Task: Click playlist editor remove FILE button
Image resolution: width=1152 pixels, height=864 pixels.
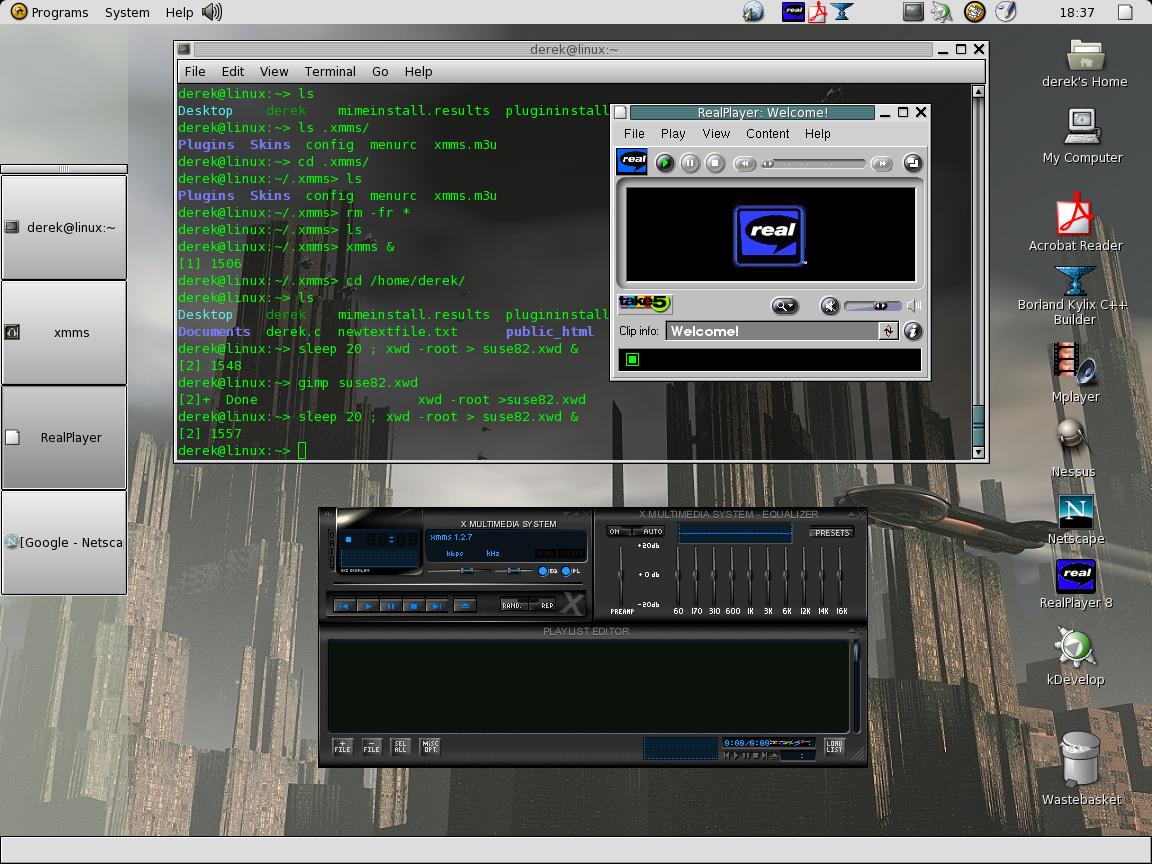Action: pyautogui.click(x=372, y=746)
